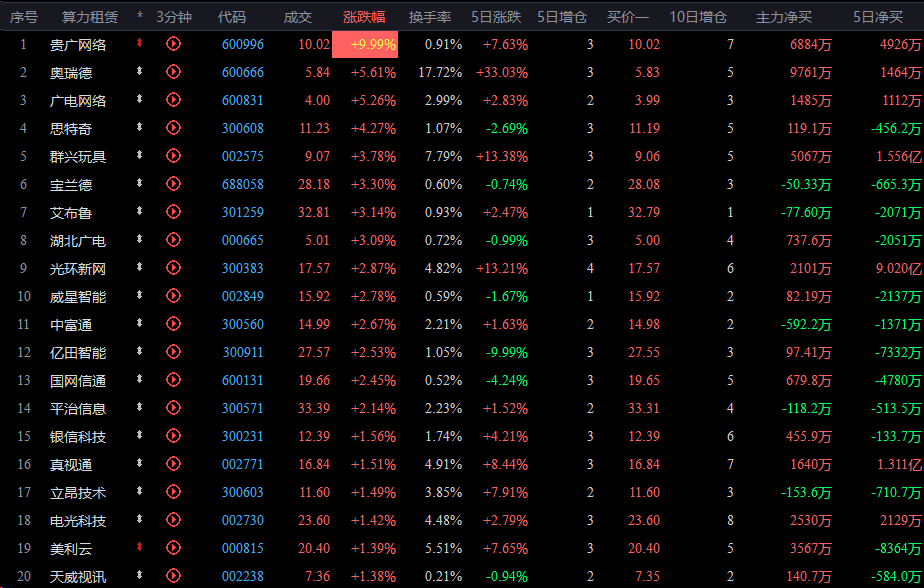This screenshot has height=588, width=924.
Task: Select the 立昂技术 row by its name
Action: 78,492
